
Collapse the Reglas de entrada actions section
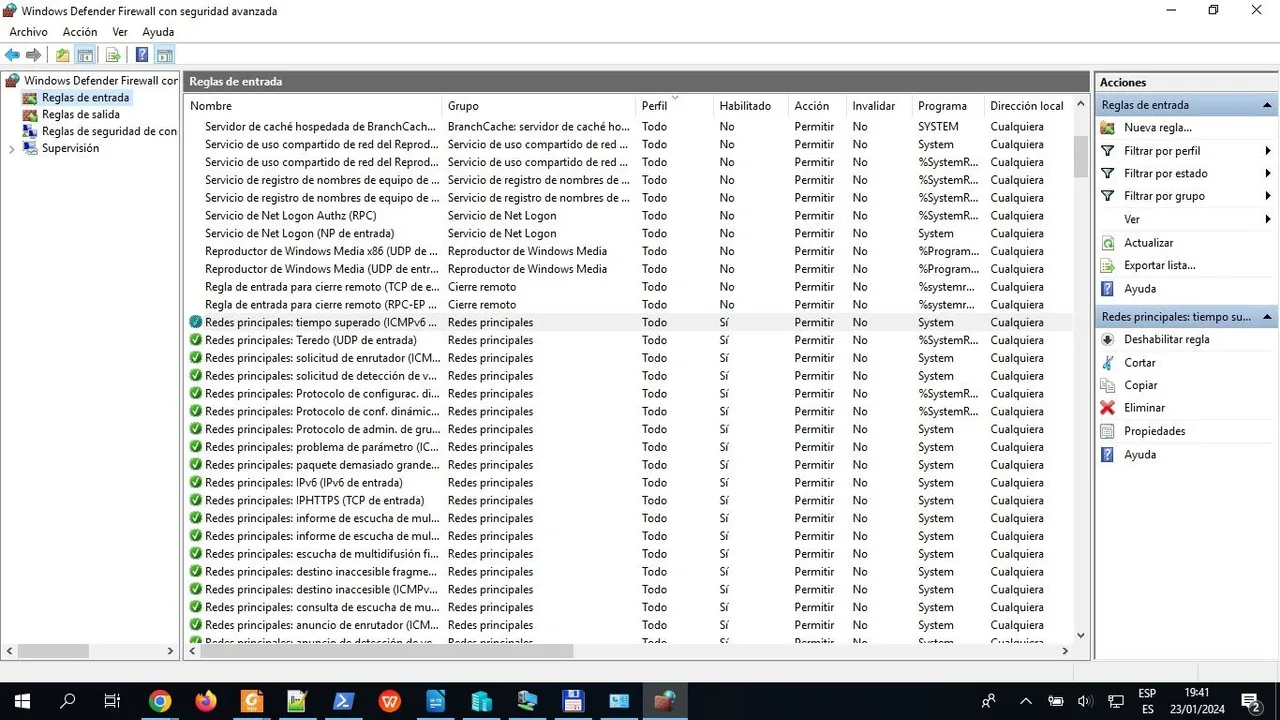click(x=1267, y=105)
